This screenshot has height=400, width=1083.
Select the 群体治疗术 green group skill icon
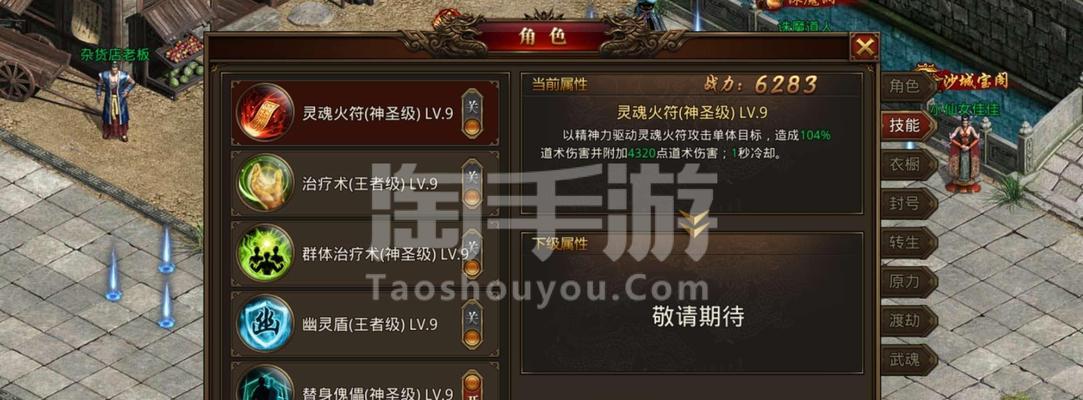[265, 253]
